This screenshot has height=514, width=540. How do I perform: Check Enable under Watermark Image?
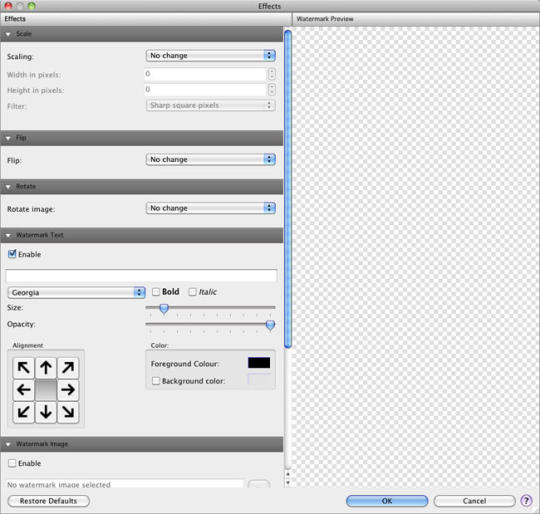pyautogui.click(x=12, y=463)
